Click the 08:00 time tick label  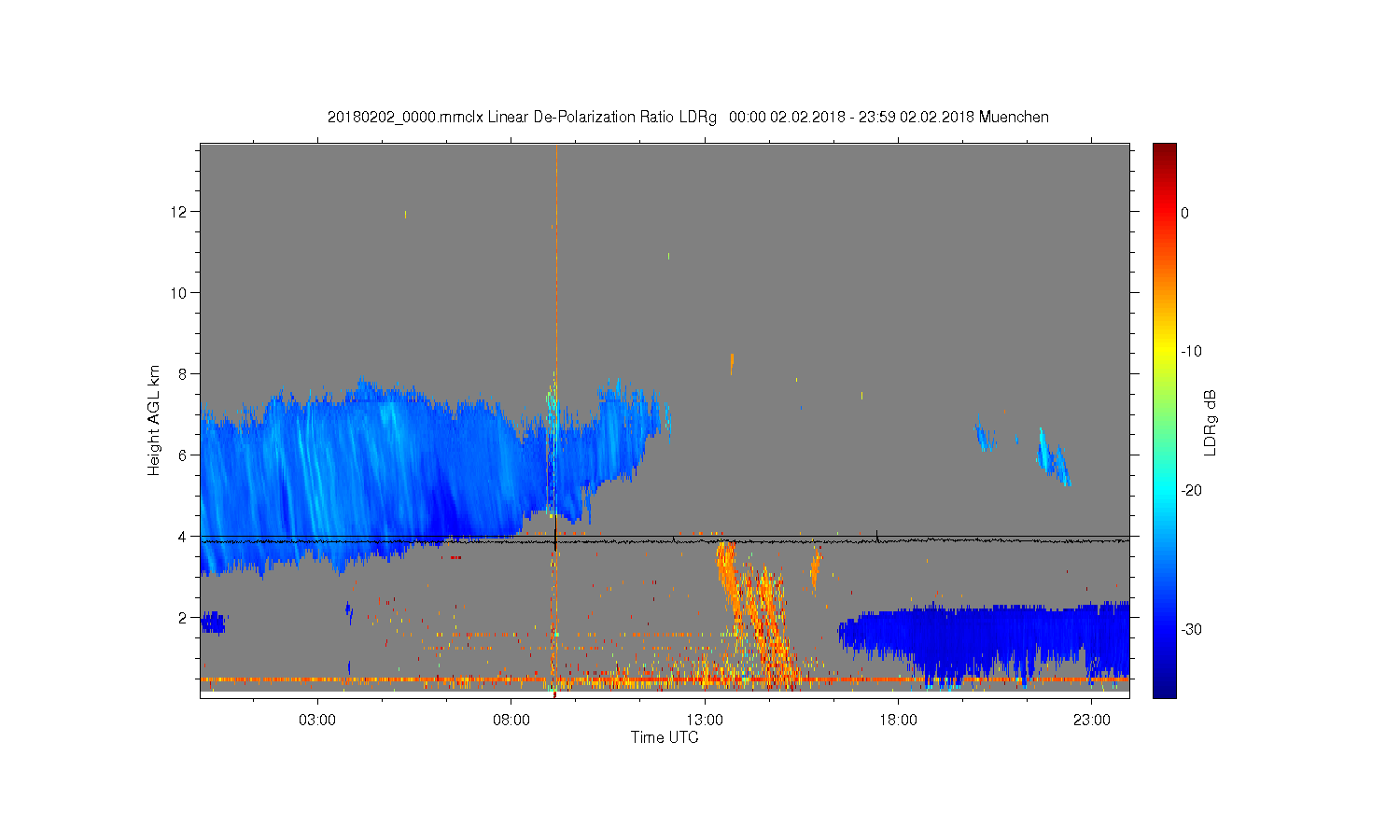pyautogui.click(x=511, y=721)
